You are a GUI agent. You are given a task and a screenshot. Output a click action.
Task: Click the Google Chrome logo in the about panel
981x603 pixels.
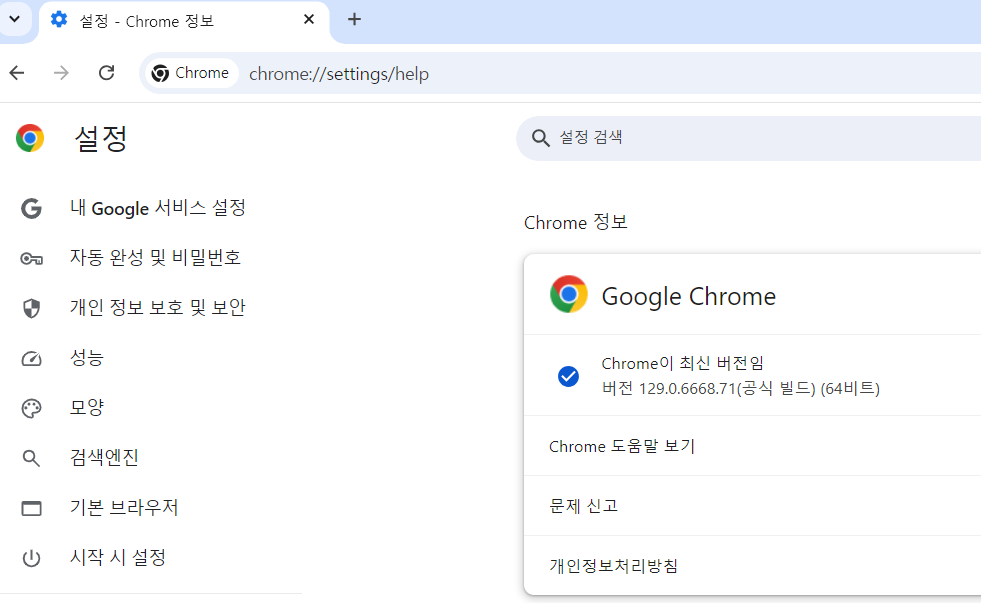[x=569, y=295]
